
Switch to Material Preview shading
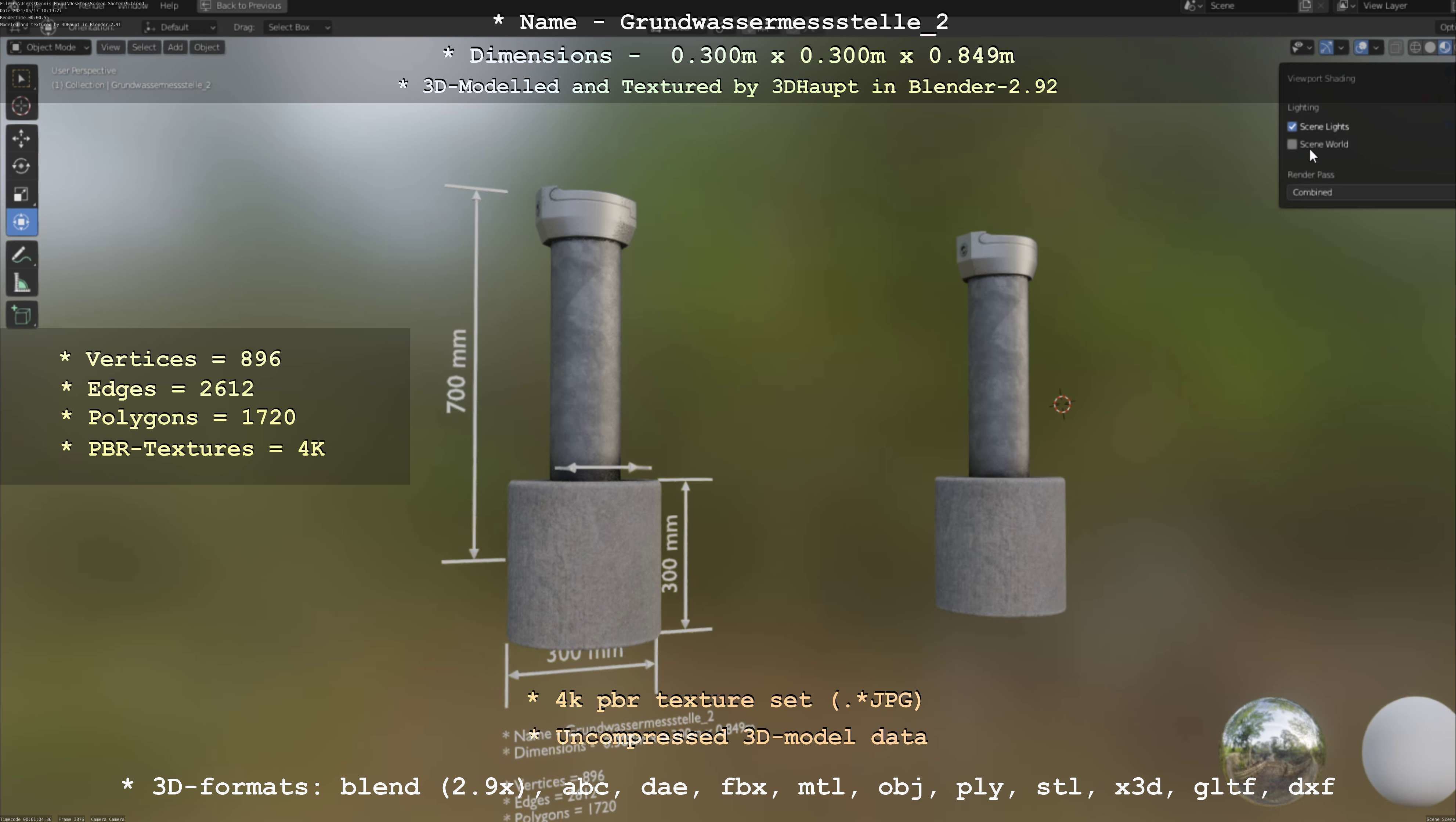(x=1445, y=47)
